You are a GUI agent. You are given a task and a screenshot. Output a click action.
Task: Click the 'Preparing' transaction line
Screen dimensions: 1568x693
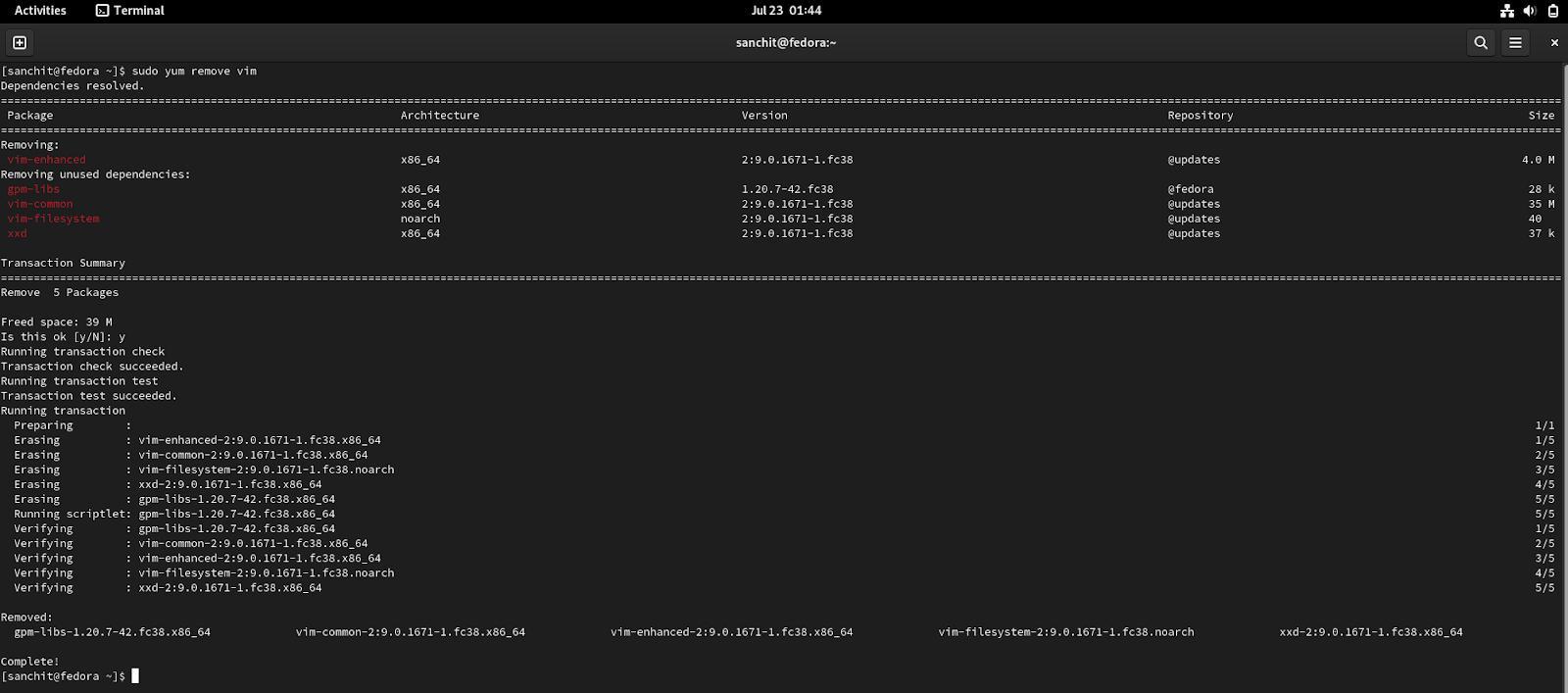(x=73, y=425)
